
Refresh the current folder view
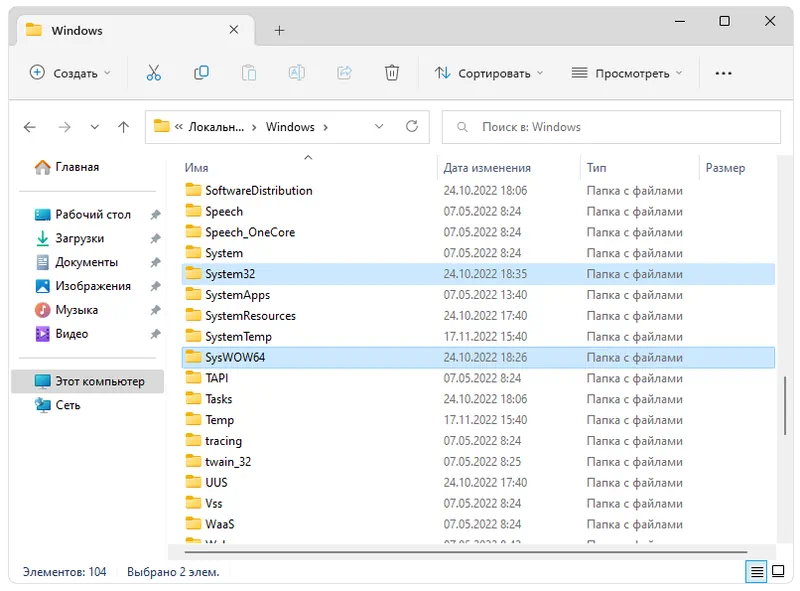point(412,126)
